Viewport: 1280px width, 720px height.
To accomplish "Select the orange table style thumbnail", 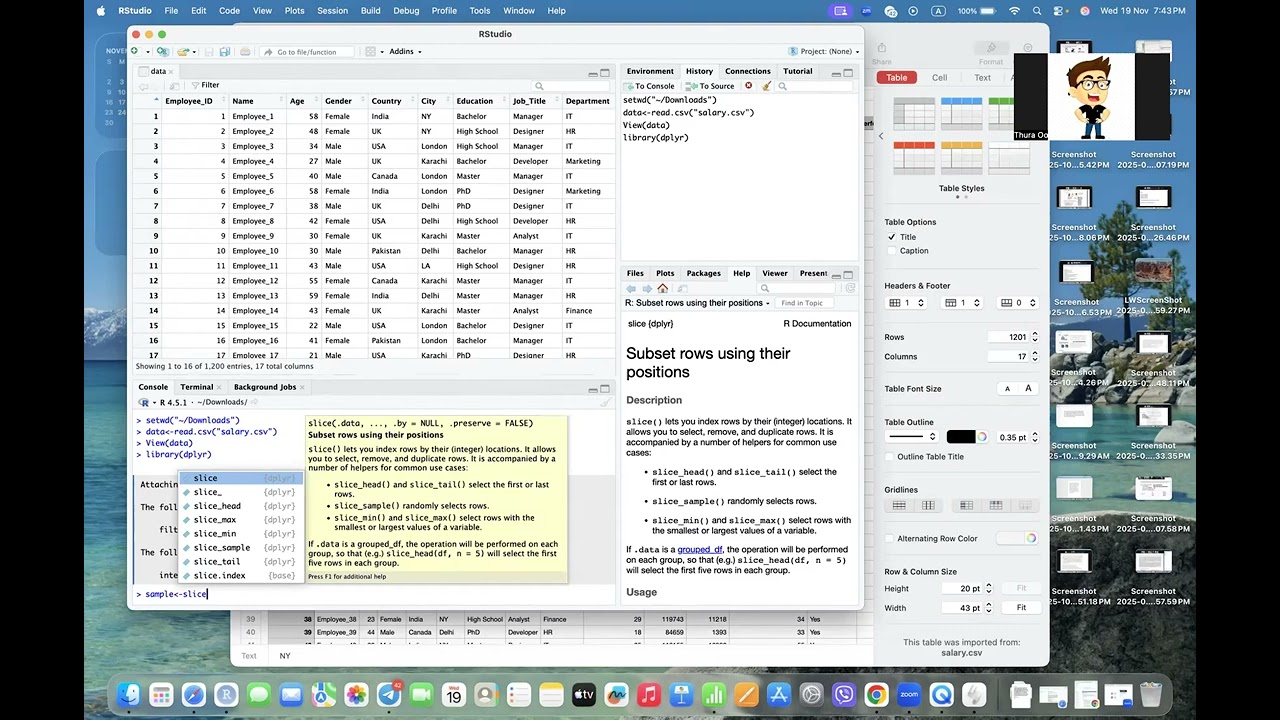I will [961, 158].
